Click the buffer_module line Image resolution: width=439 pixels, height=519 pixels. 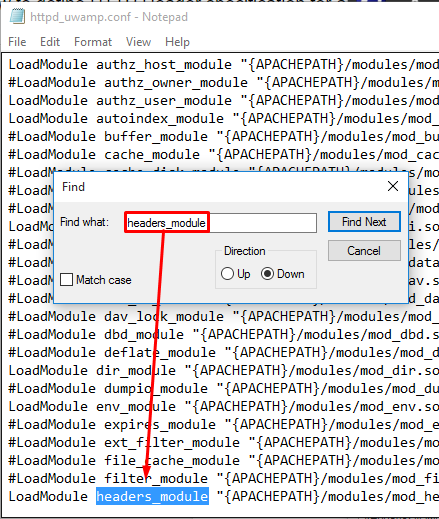(223, 136)
